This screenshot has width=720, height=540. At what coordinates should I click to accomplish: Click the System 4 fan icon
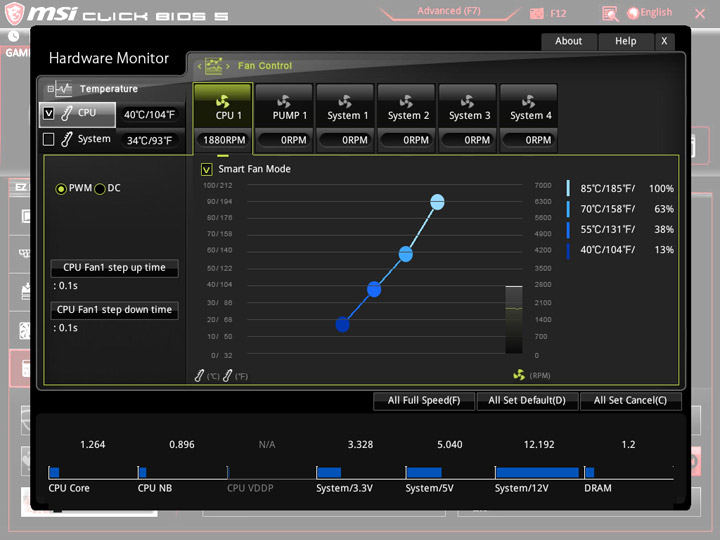click(529, 101)
